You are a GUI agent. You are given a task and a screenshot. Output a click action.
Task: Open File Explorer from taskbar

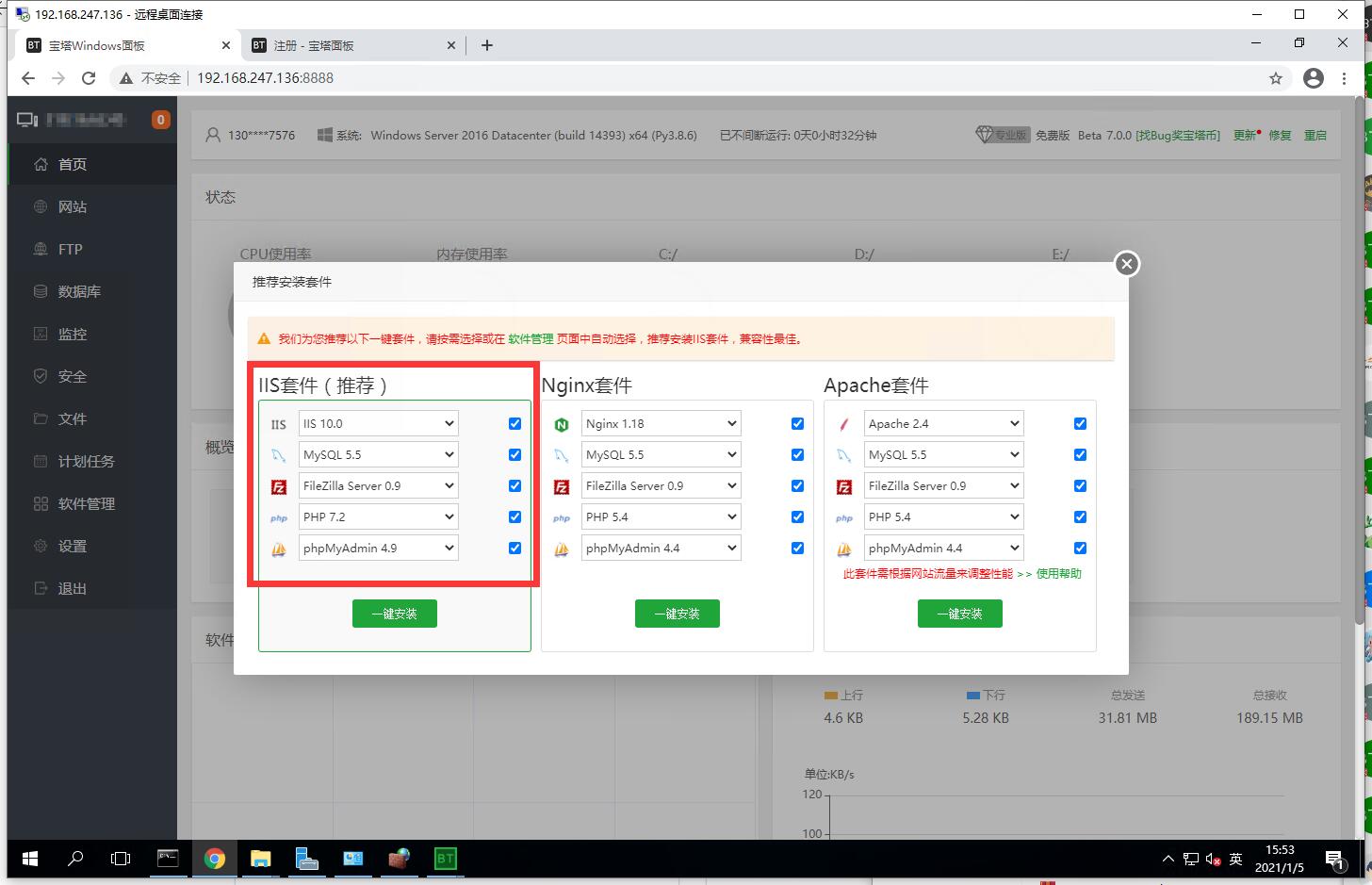click(260, 859)
